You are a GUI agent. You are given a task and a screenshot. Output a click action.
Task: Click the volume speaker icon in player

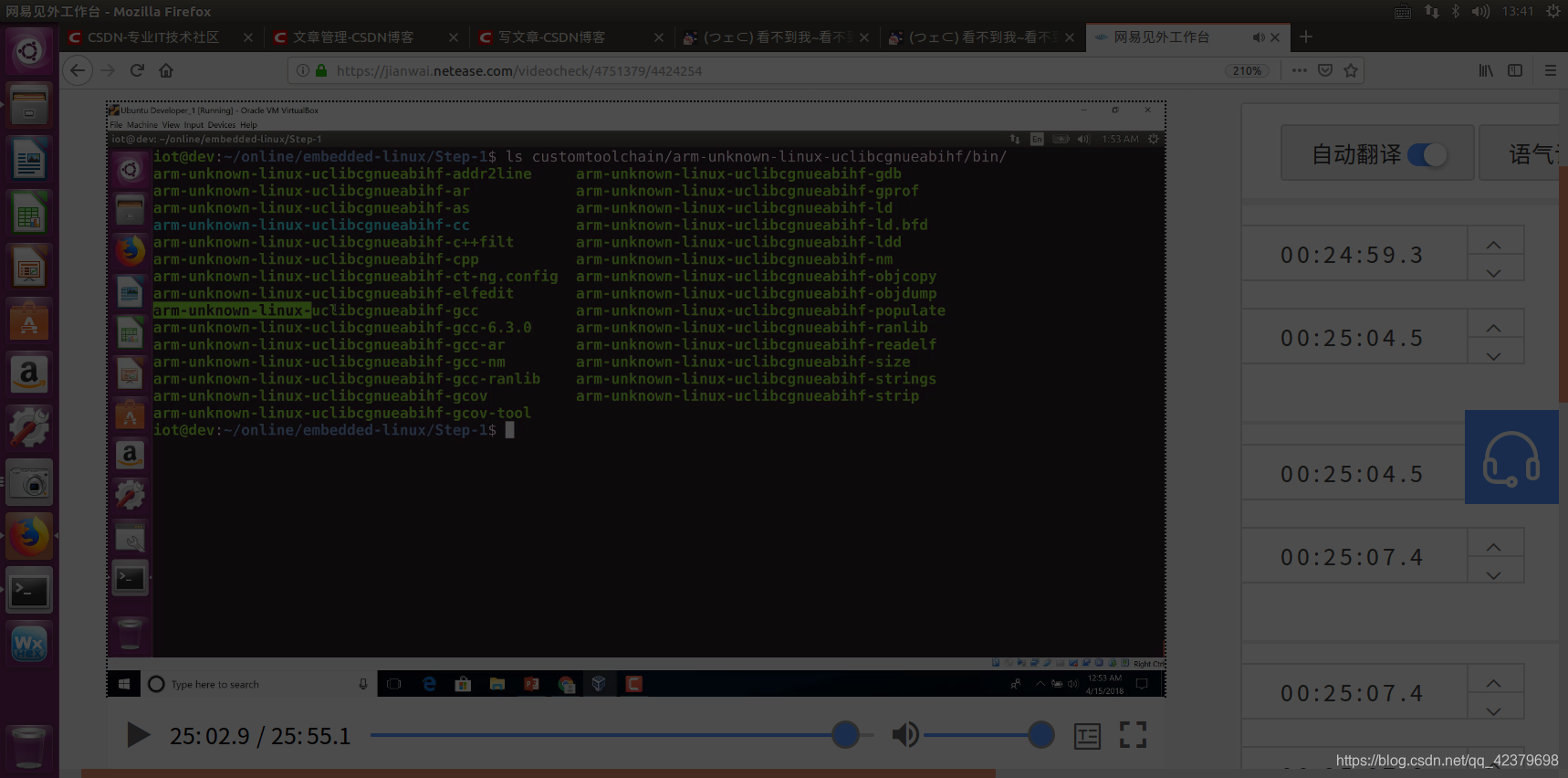pos(905,734)
